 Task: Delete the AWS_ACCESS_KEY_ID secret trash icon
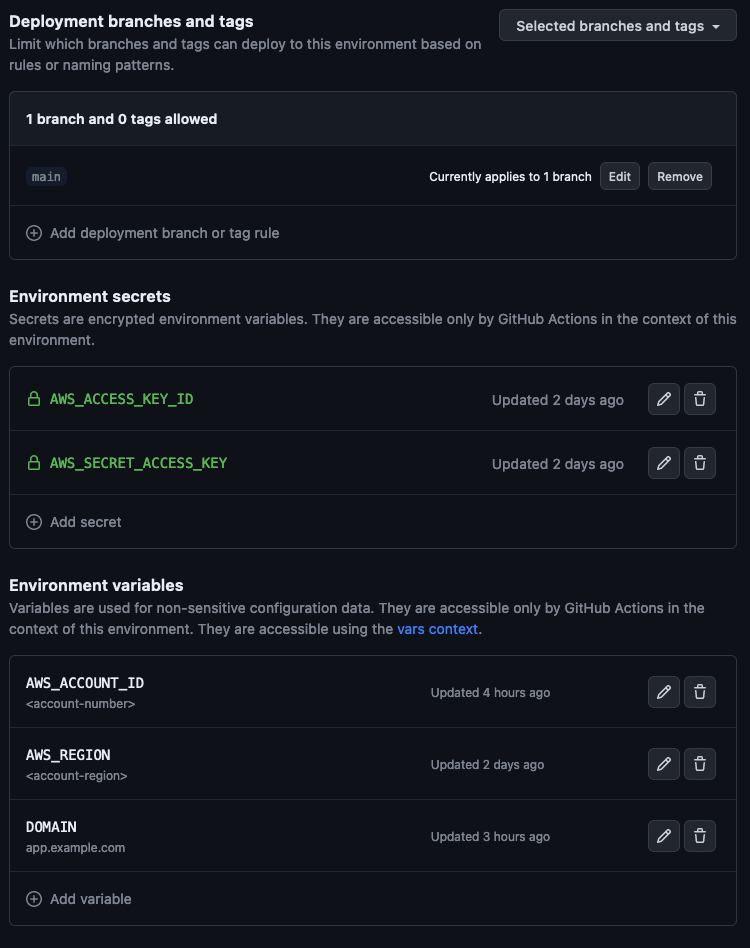(700, 399)
